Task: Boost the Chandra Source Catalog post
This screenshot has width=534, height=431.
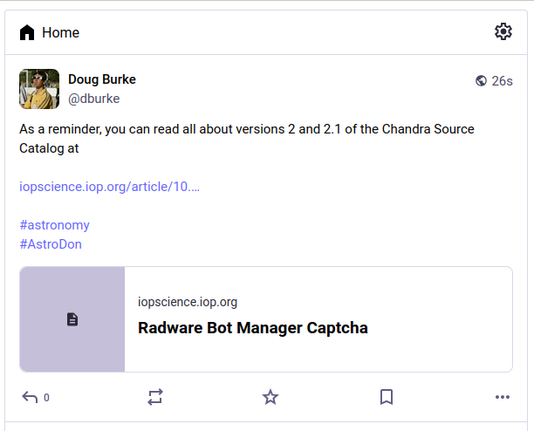Action: (155, 397)
